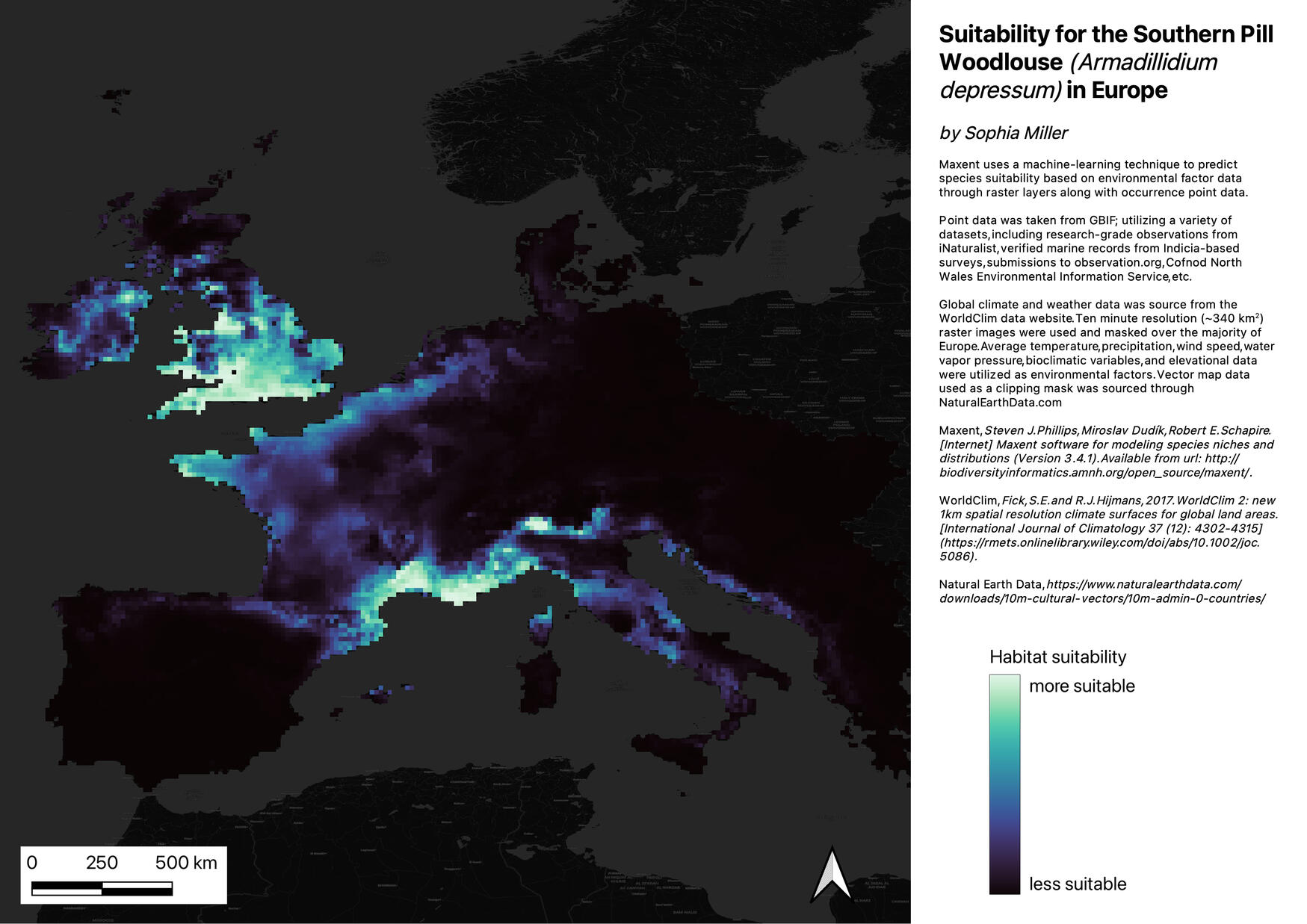Toggle the 'less suitable' legend label
This screenshot has width=1307, height=924.
tap(1077, 884)
